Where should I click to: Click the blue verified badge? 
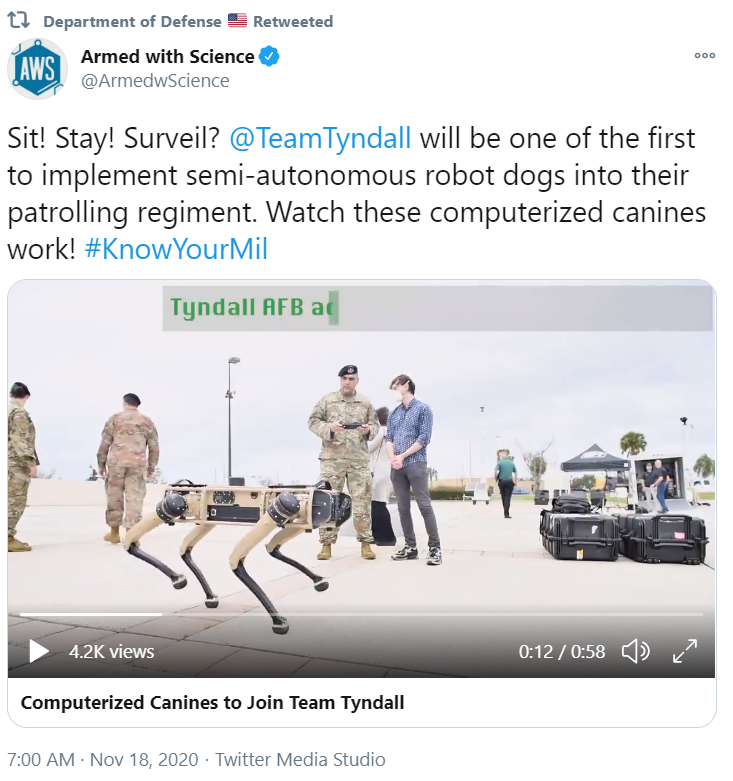[x=269, y=56]
